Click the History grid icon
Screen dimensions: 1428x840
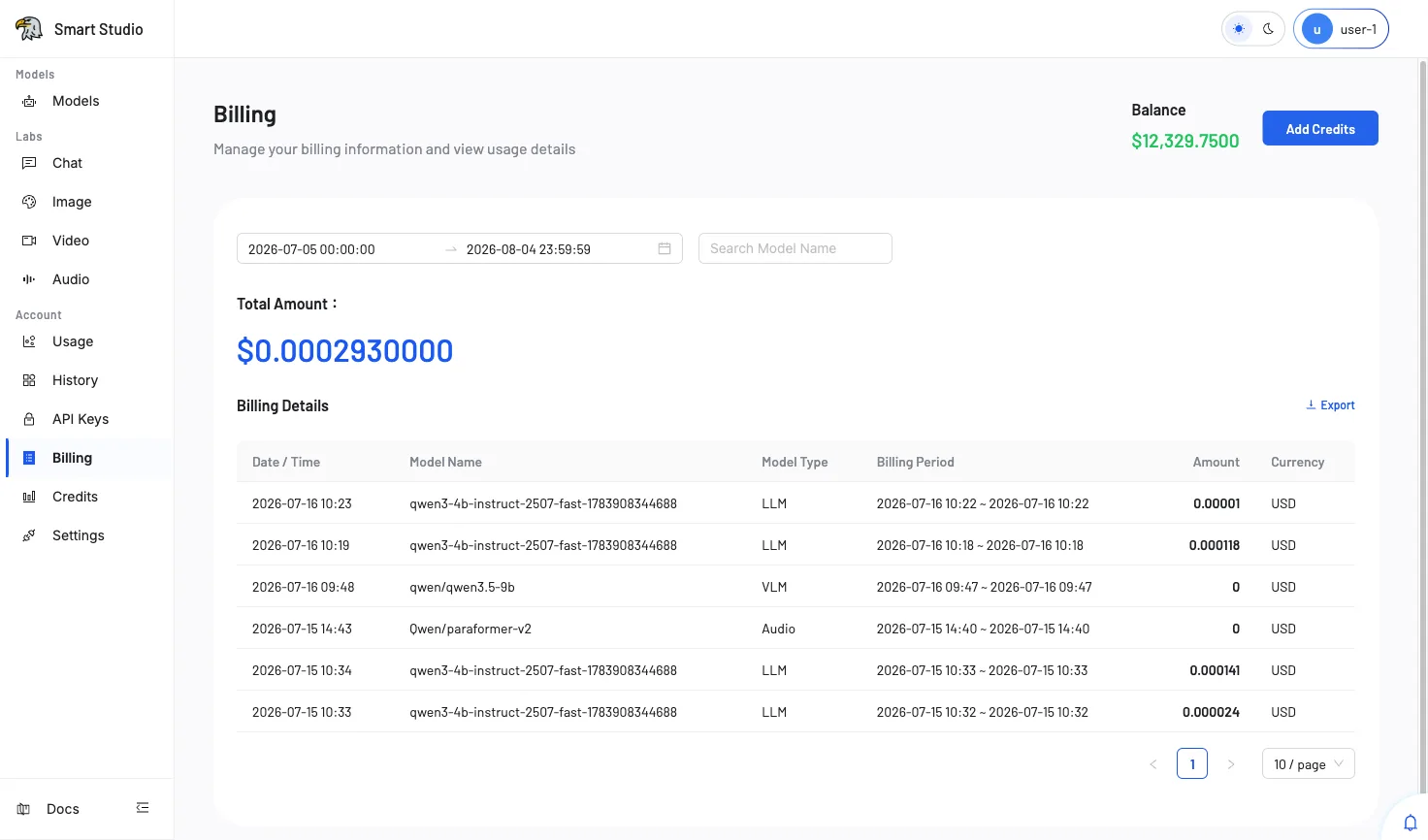[29, 380]
